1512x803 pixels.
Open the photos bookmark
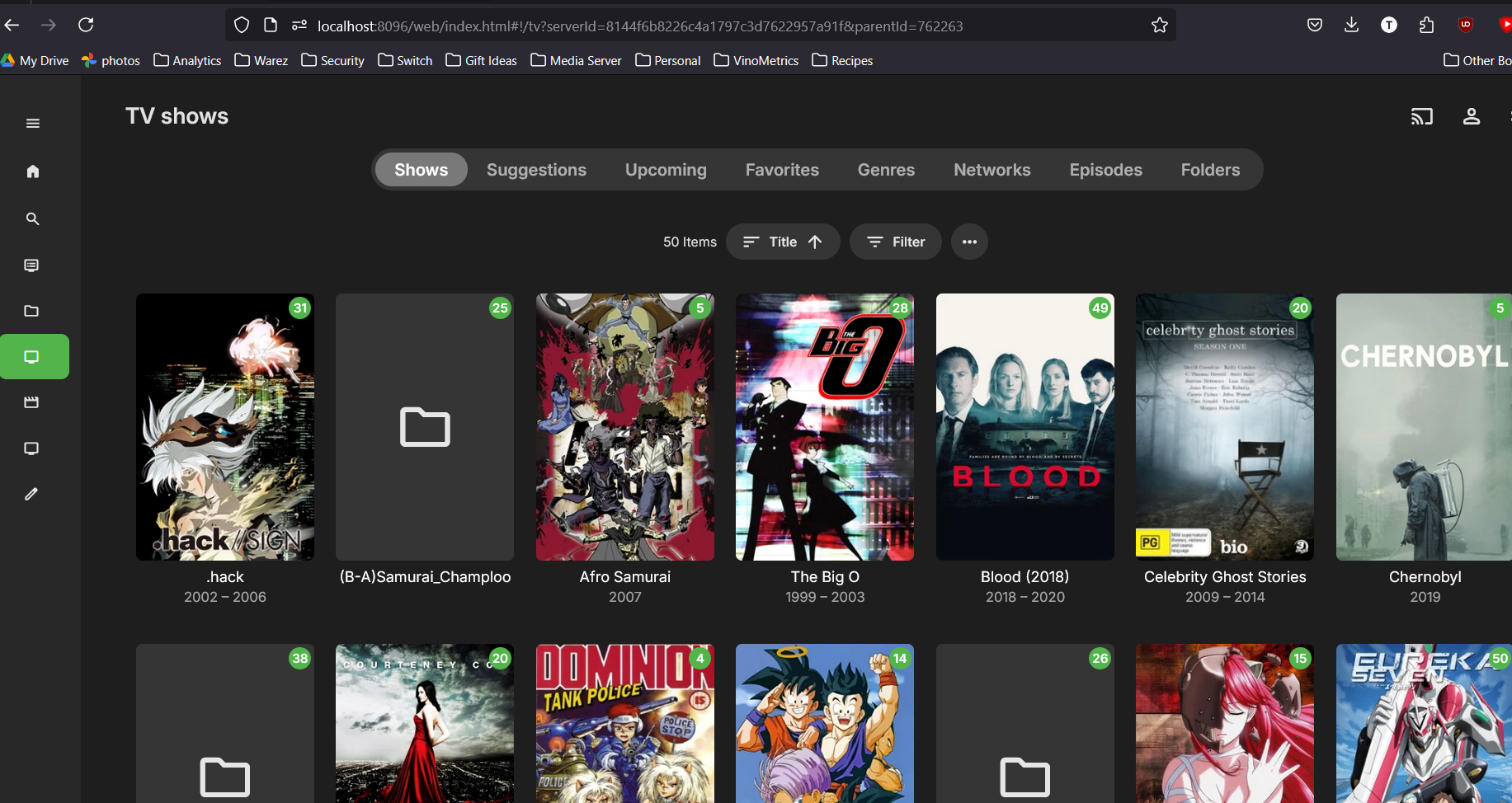111,60
